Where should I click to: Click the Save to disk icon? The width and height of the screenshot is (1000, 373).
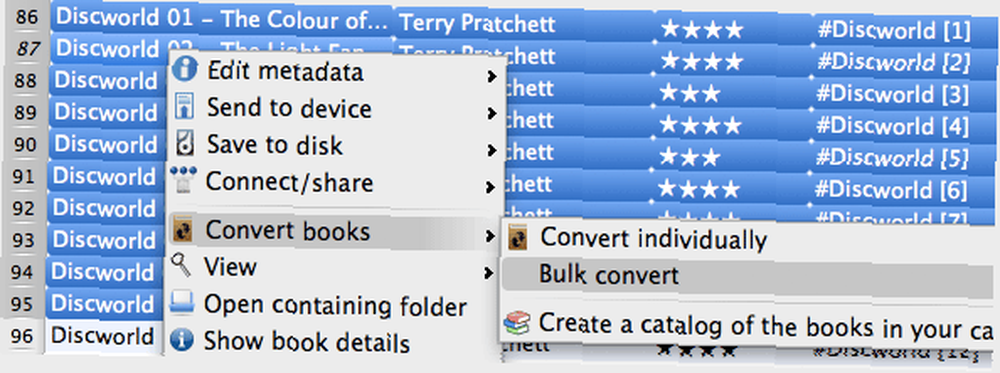click(x=184, y=144)
